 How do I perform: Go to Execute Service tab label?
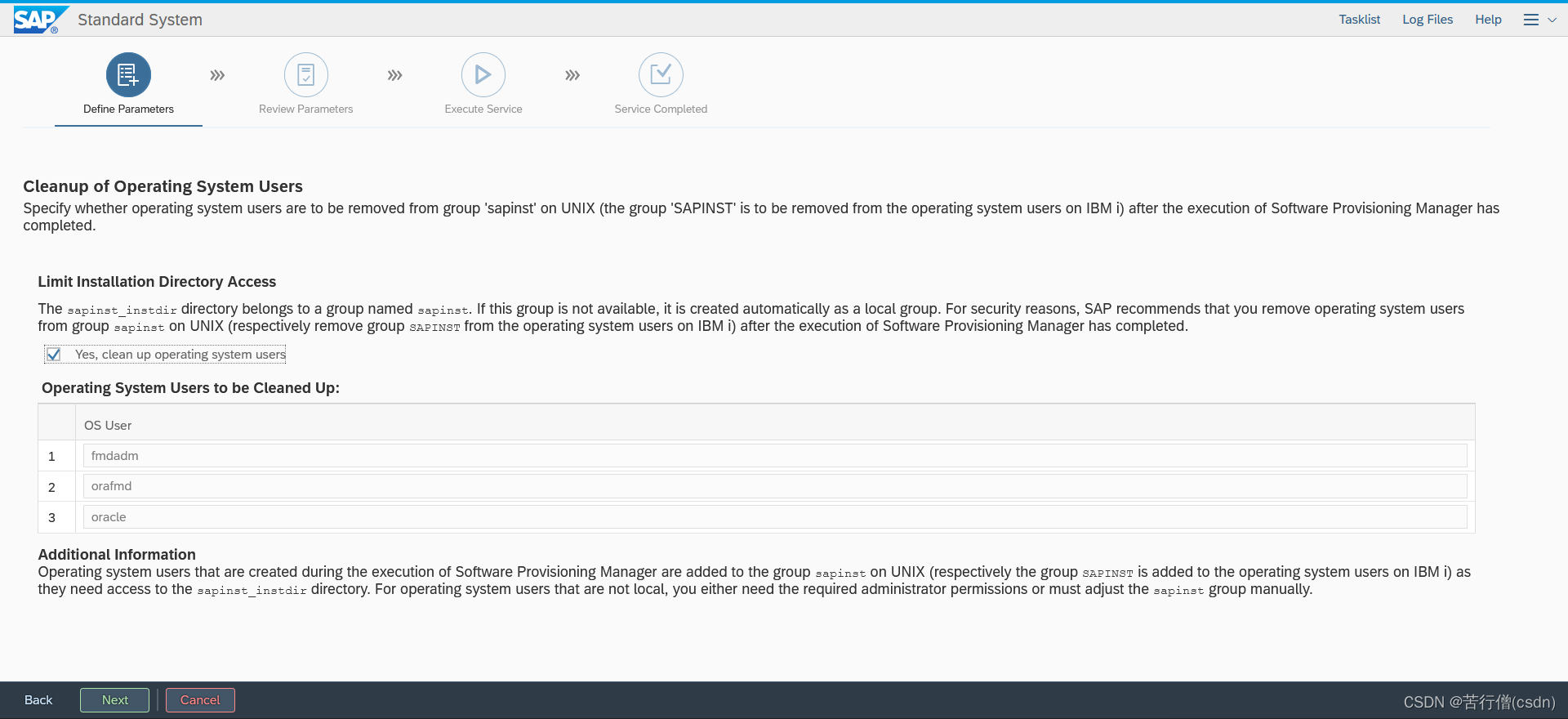[483, 109]
